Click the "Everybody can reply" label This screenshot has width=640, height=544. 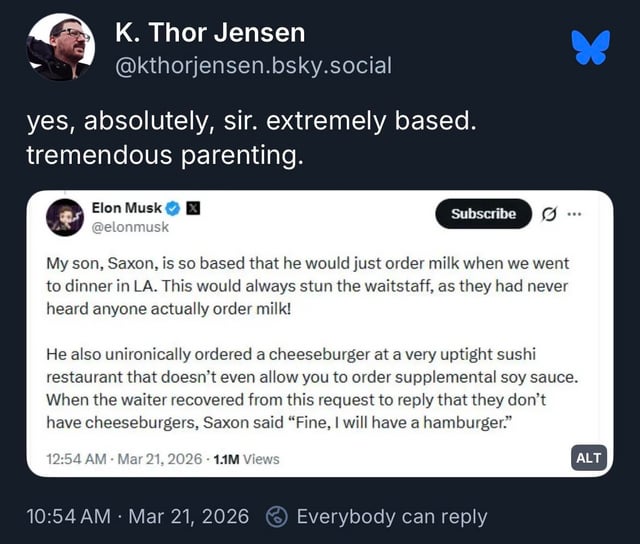pyautogui.click(x=392, y=517)
